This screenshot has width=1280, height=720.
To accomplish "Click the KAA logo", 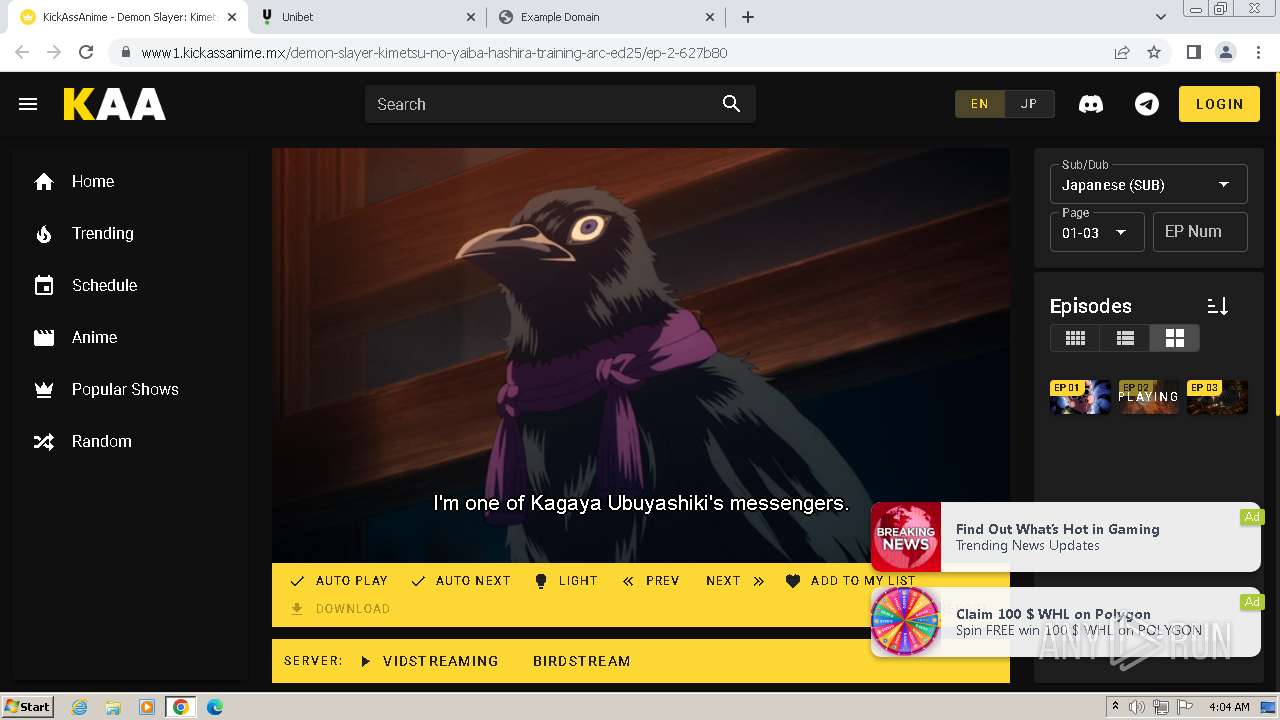I will click(x=115, y=104).
